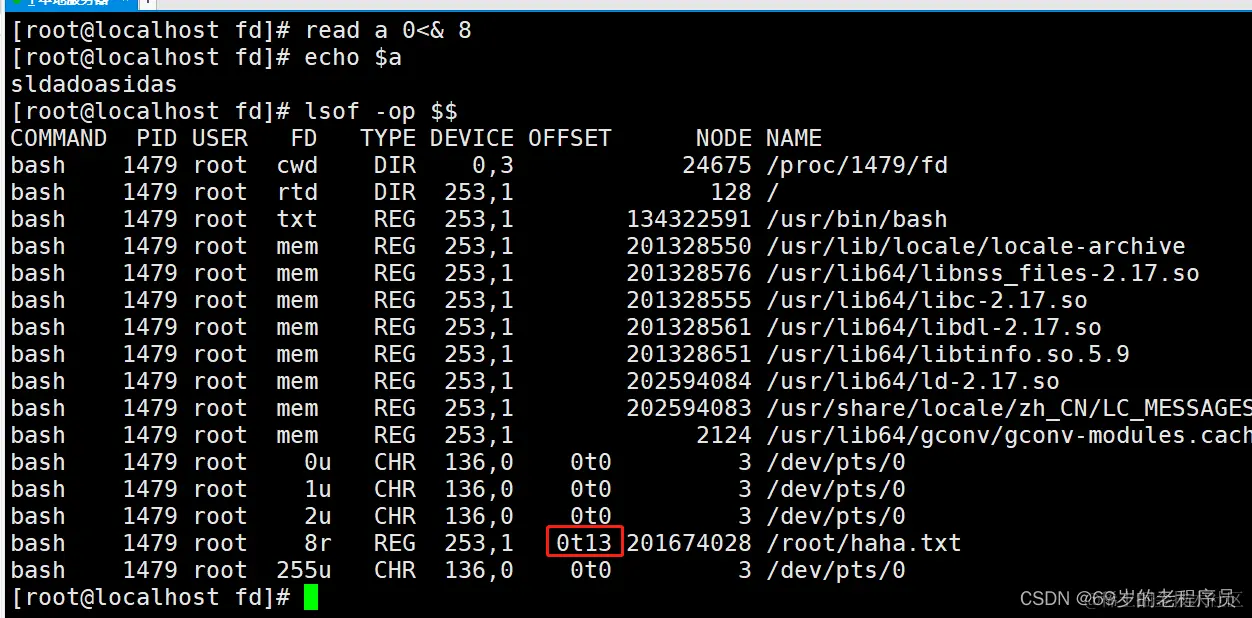Click the green terminal cursor block

click(311, 598)
